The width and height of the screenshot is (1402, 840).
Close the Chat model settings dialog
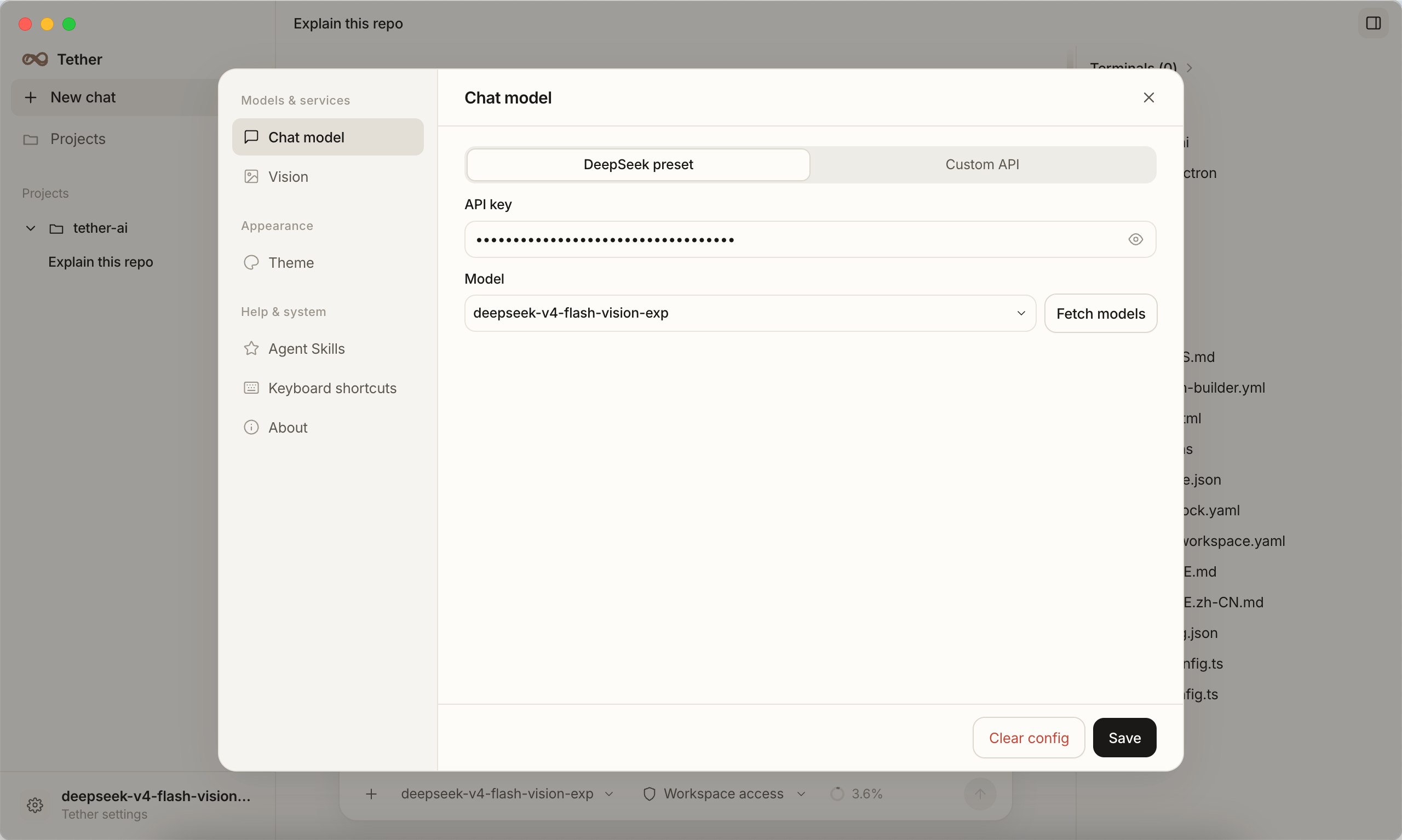[1148, 97]
